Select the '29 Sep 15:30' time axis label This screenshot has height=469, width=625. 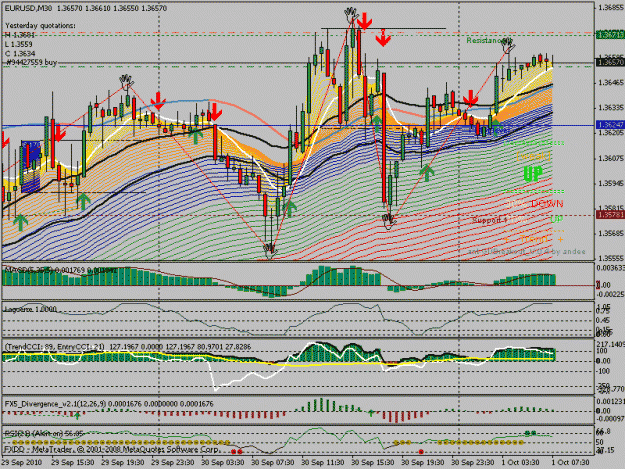[x=73, y=462]
